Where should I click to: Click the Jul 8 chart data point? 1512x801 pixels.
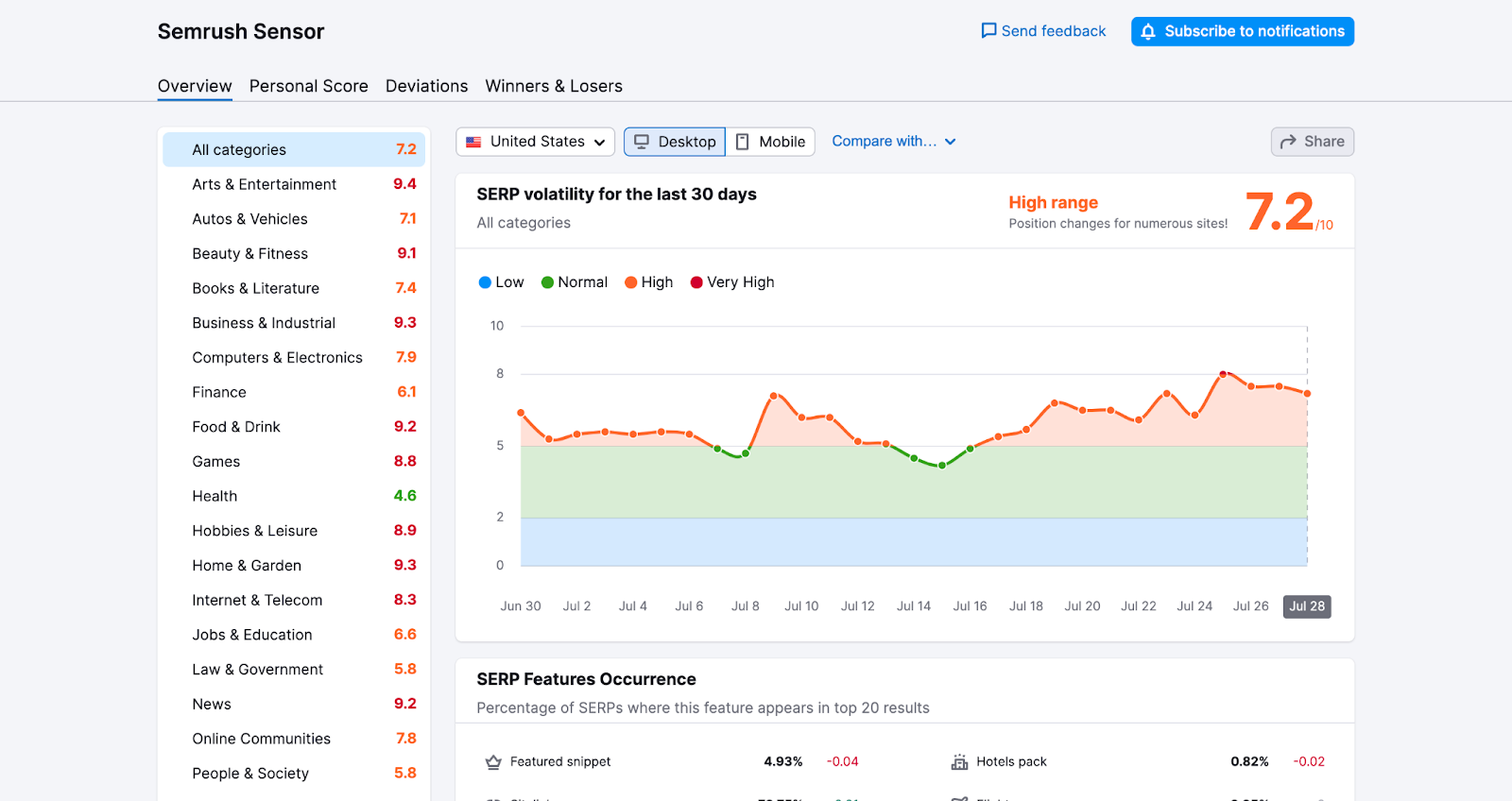pos(746,454)
